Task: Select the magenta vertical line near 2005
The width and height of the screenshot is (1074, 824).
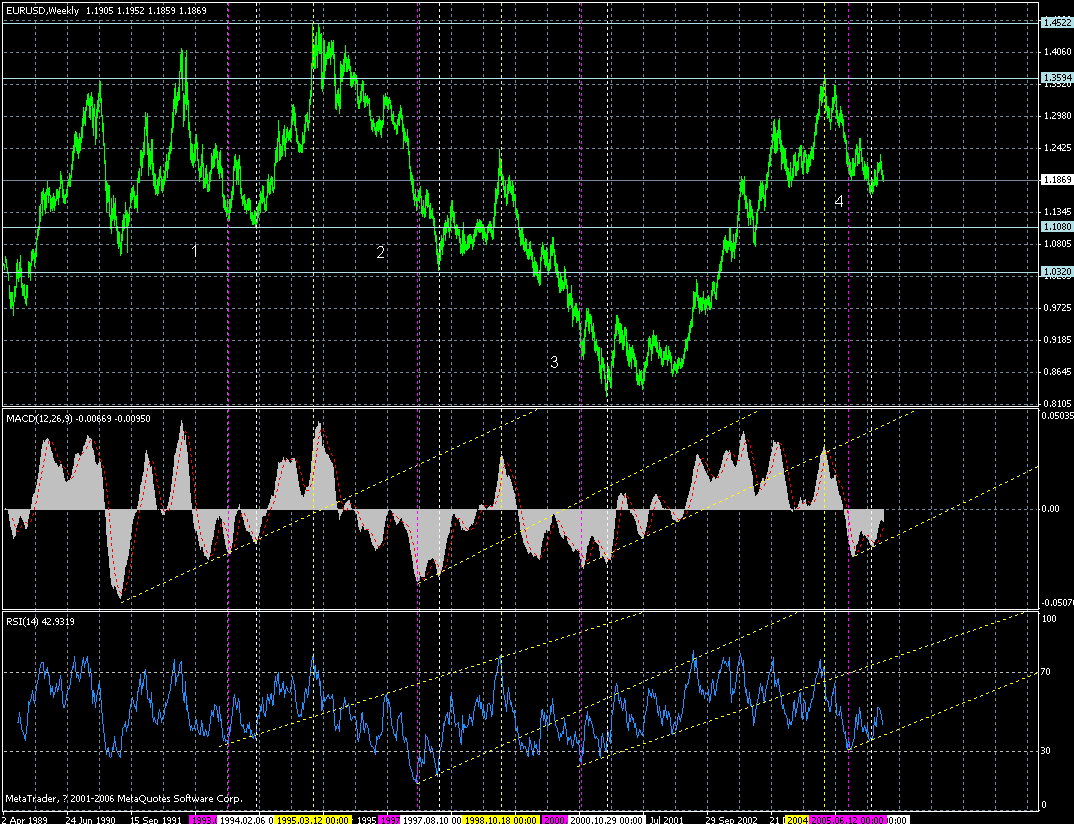Action: [x=851, y=300]
